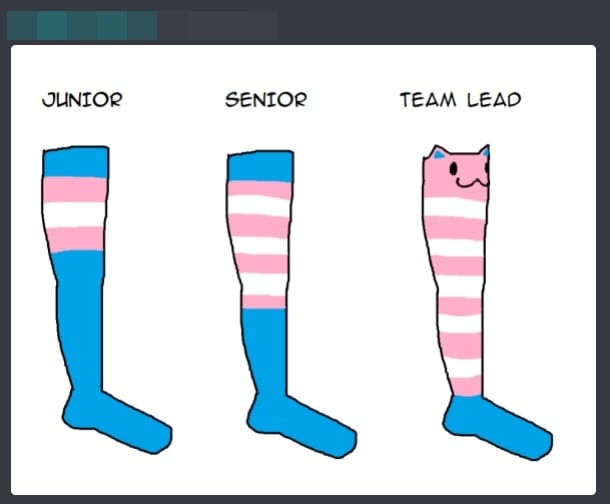Click the blue foot of the Senior sock

pyautogui.click(x=301, y=426)
